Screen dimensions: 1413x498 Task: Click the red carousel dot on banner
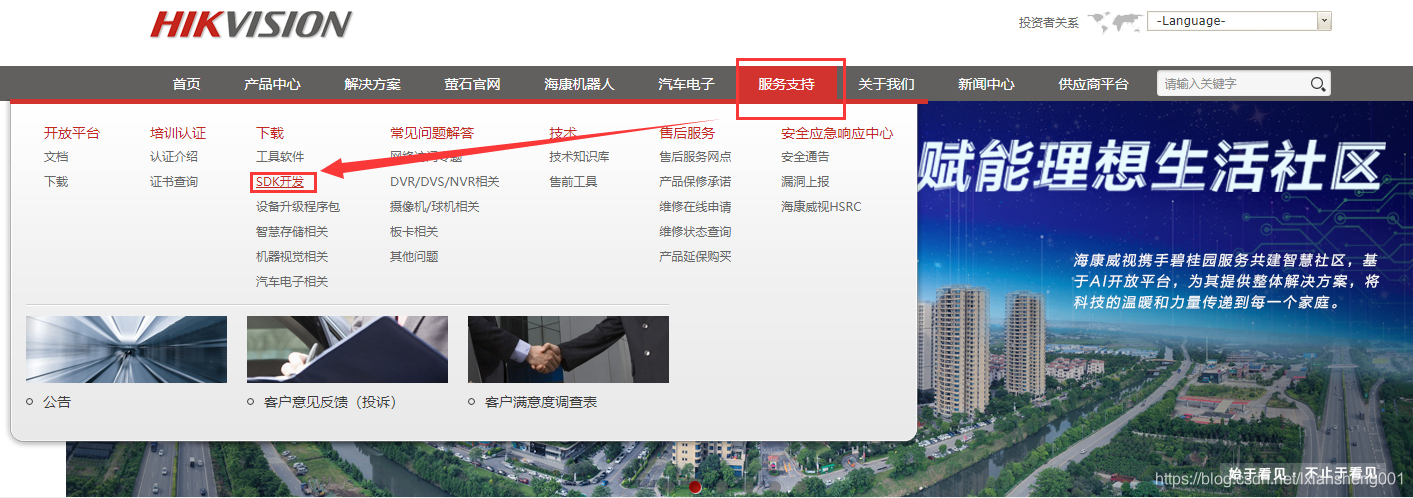(695, 487)
